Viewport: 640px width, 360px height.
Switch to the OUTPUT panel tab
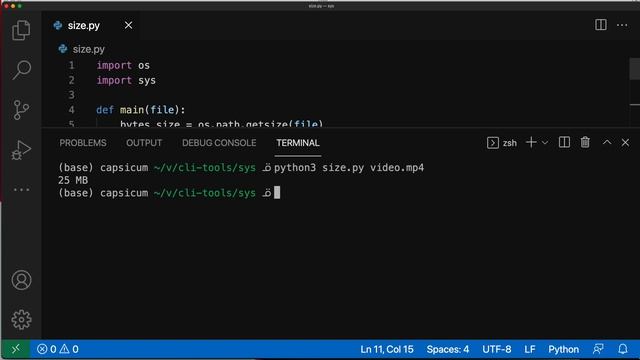[x=144, y=143]
